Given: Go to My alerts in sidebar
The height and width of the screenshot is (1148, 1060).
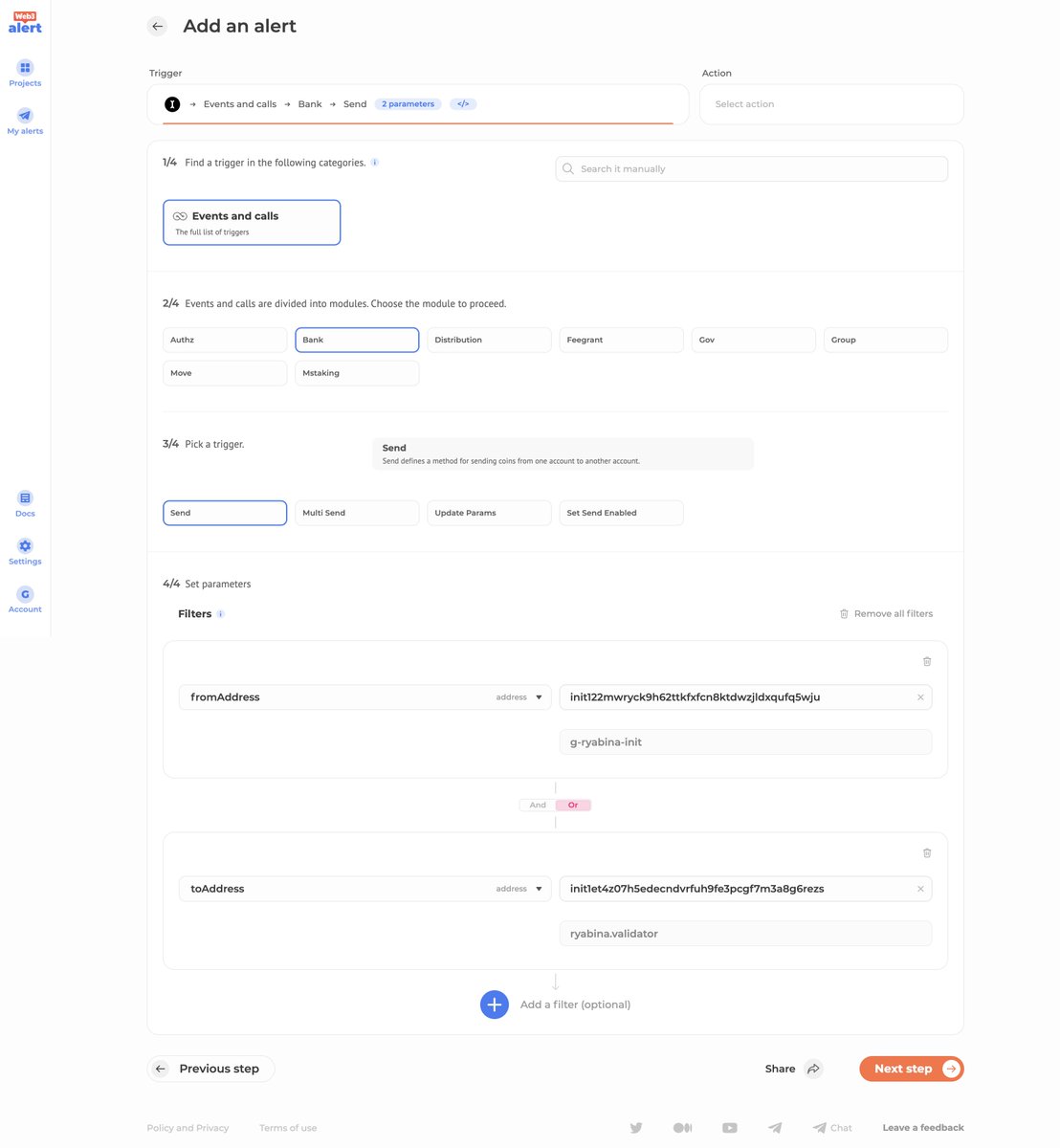Looking at the screenshot, I should (25, 121).
